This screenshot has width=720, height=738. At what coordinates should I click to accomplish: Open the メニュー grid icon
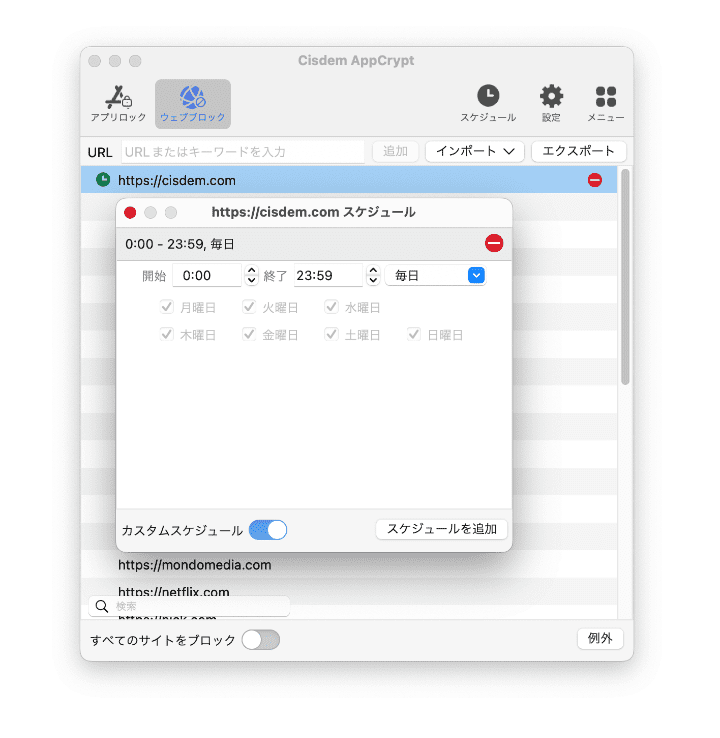(x=606, y=104)
